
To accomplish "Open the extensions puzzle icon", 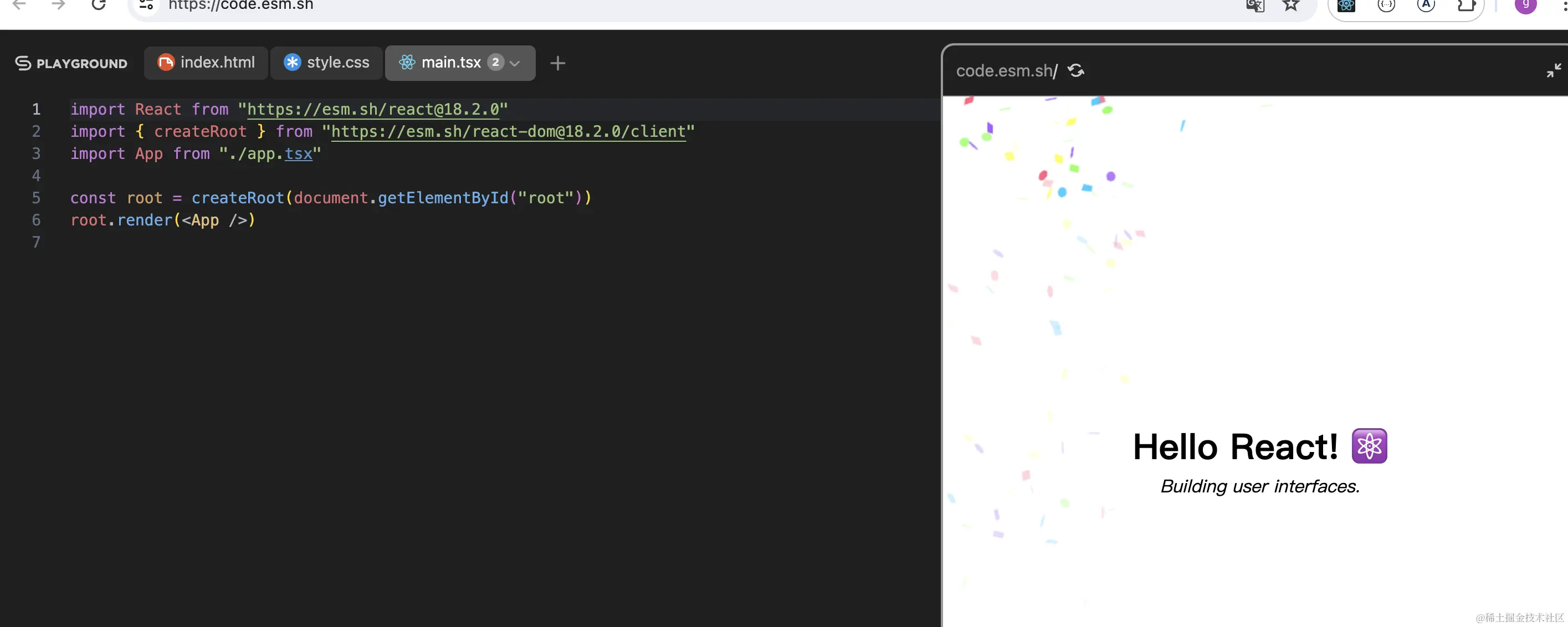I will tap(1467, 5).
